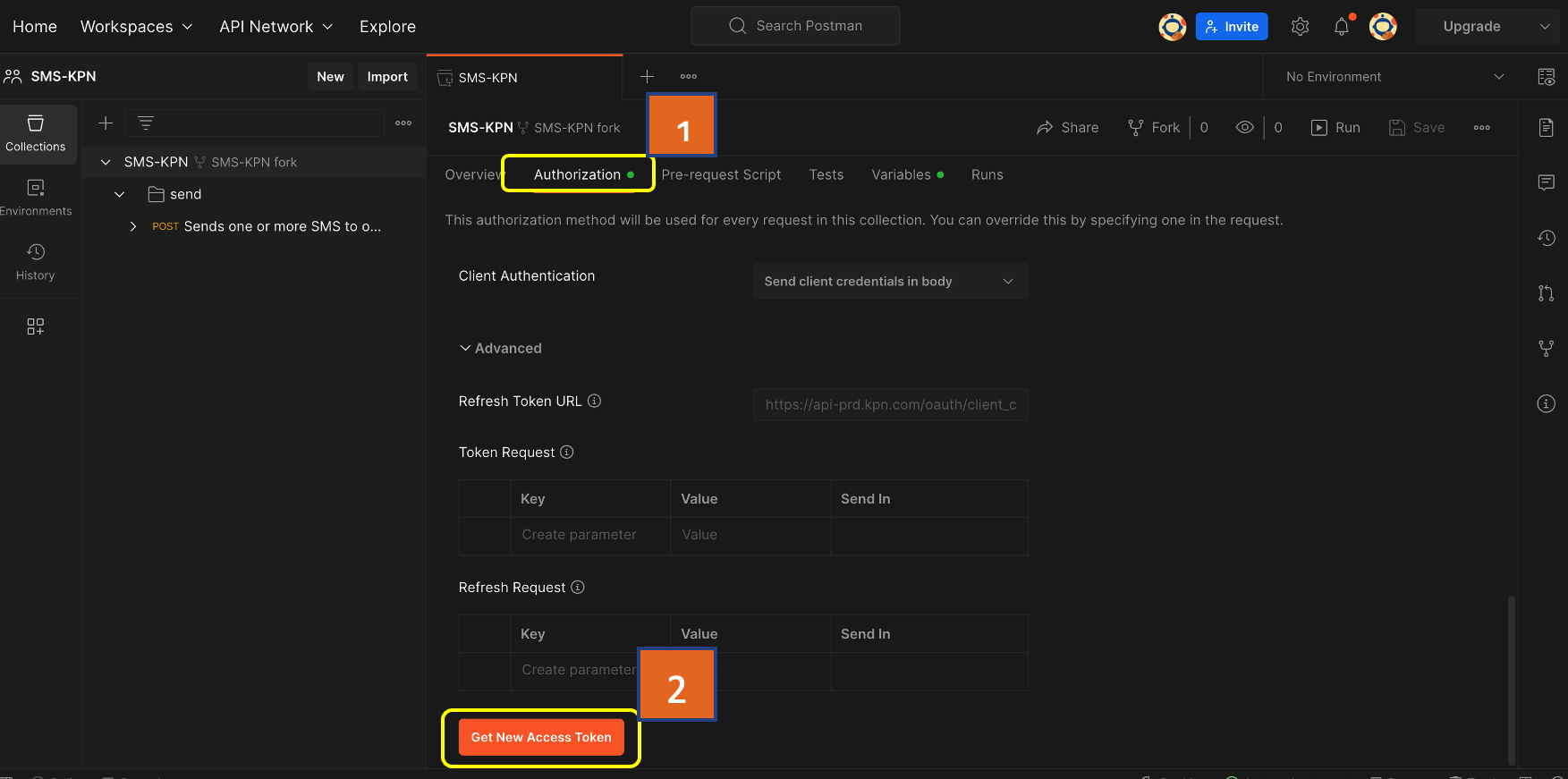The width and height of the screenshot is (1568, 779).
Task: Switch to the Authorization tab
Action: [583, 174]
